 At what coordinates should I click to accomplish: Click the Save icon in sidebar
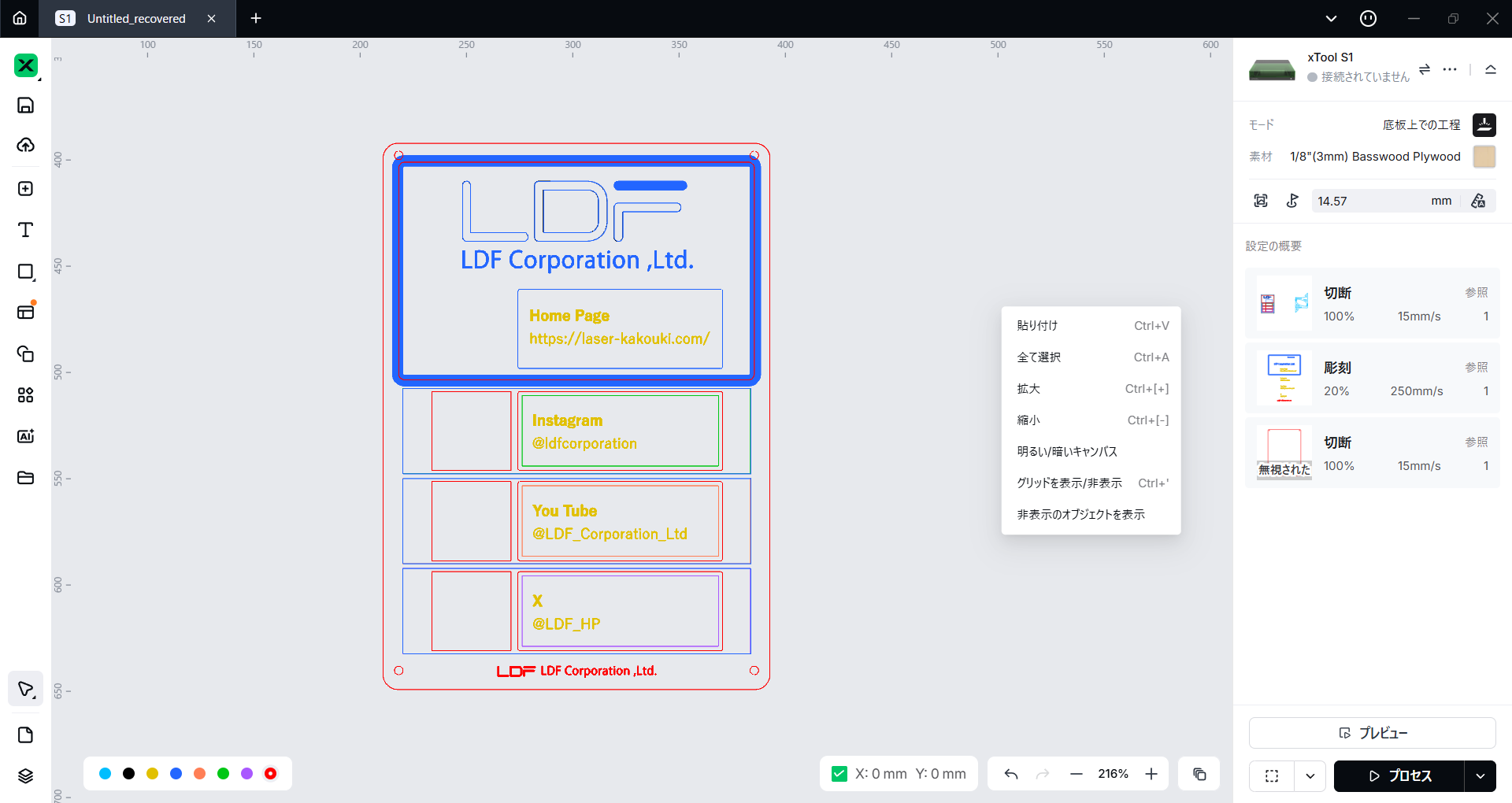[x=25, y=105]
